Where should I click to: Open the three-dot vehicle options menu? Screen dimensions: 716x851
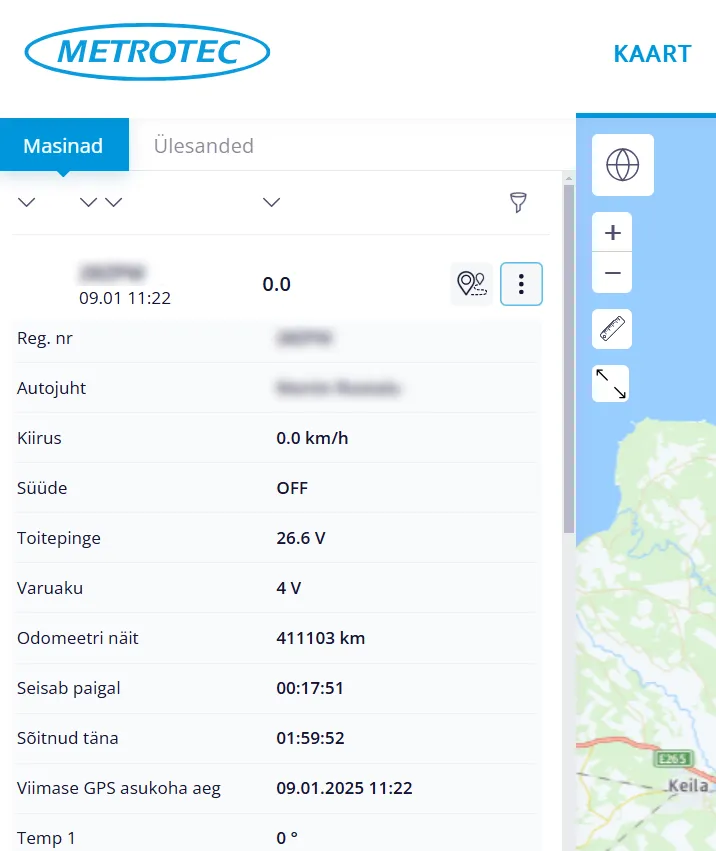pyautogui.click(x=521, y=284)
